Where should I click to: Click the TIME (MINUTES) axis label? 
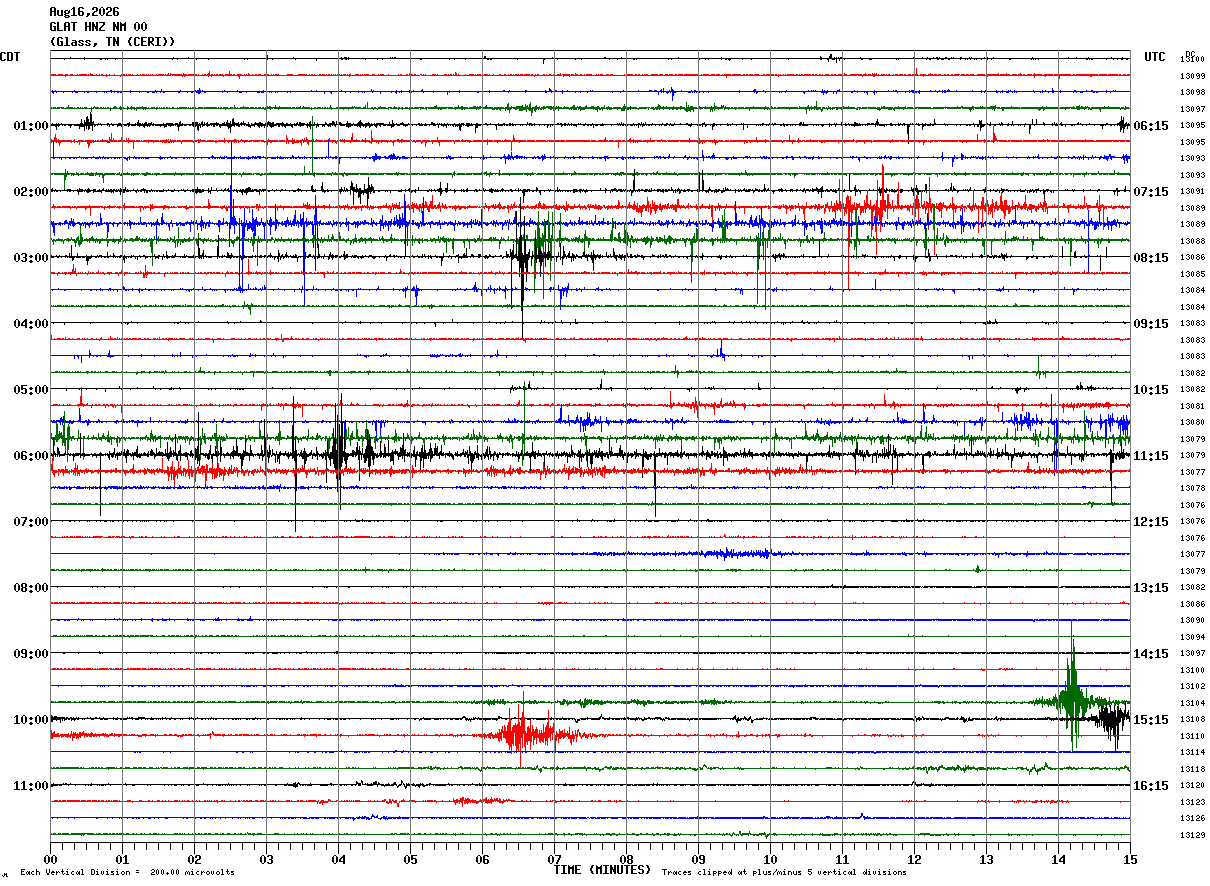[602, 870]
